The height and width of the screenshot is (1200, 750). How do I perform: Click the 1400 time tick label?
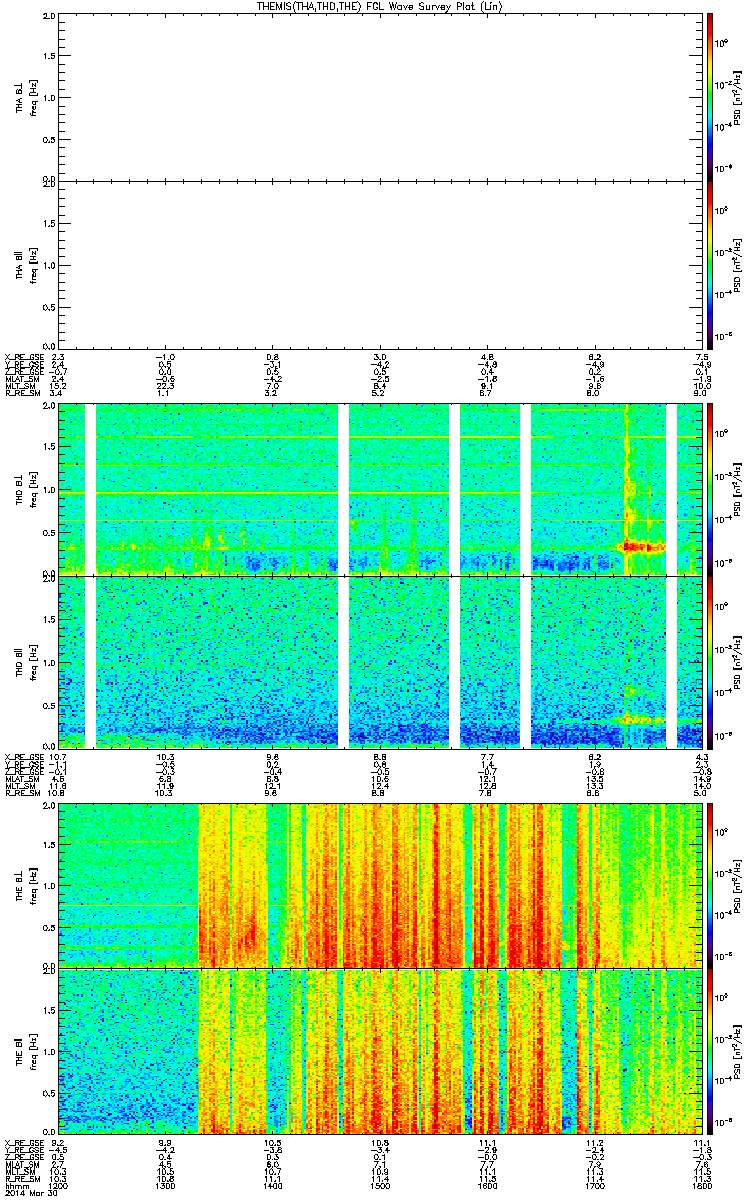click(273, 1185)
